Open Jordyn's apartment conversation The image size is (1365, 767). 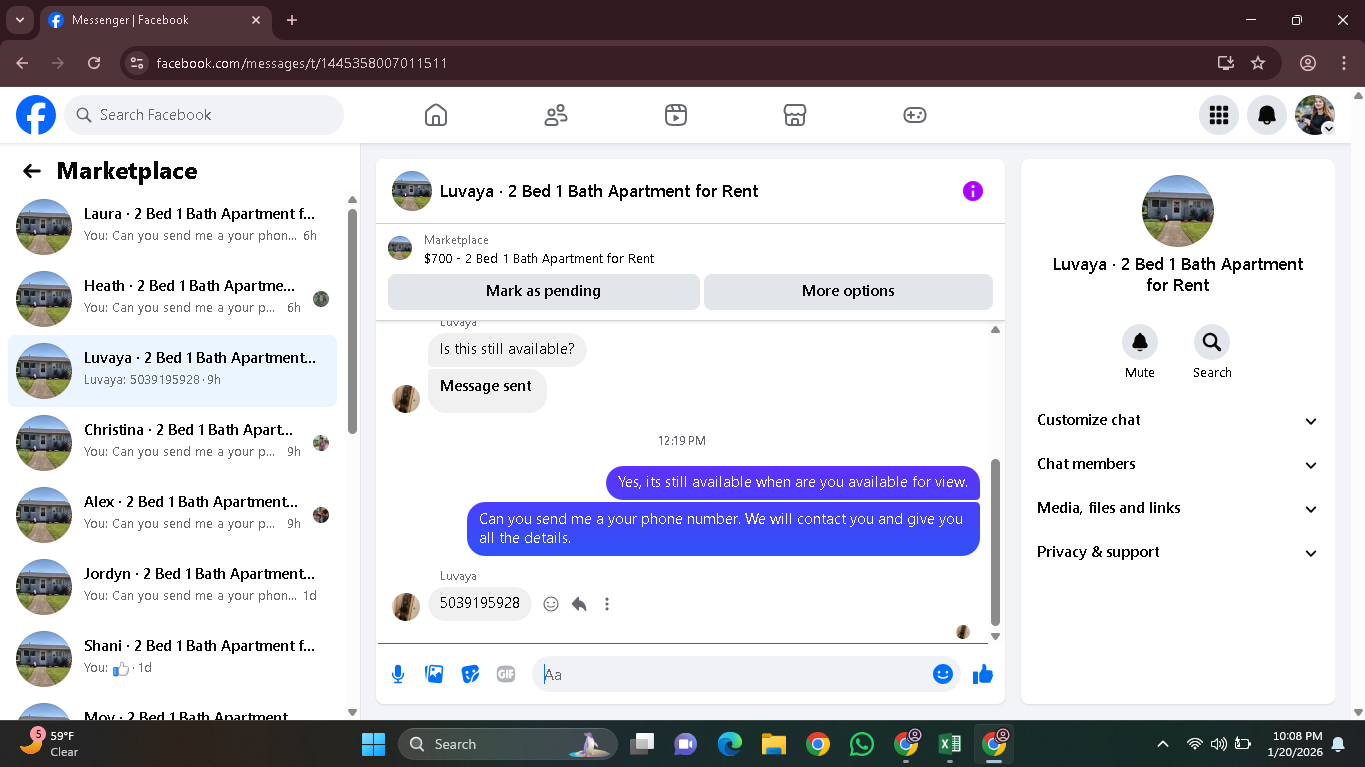172,587
